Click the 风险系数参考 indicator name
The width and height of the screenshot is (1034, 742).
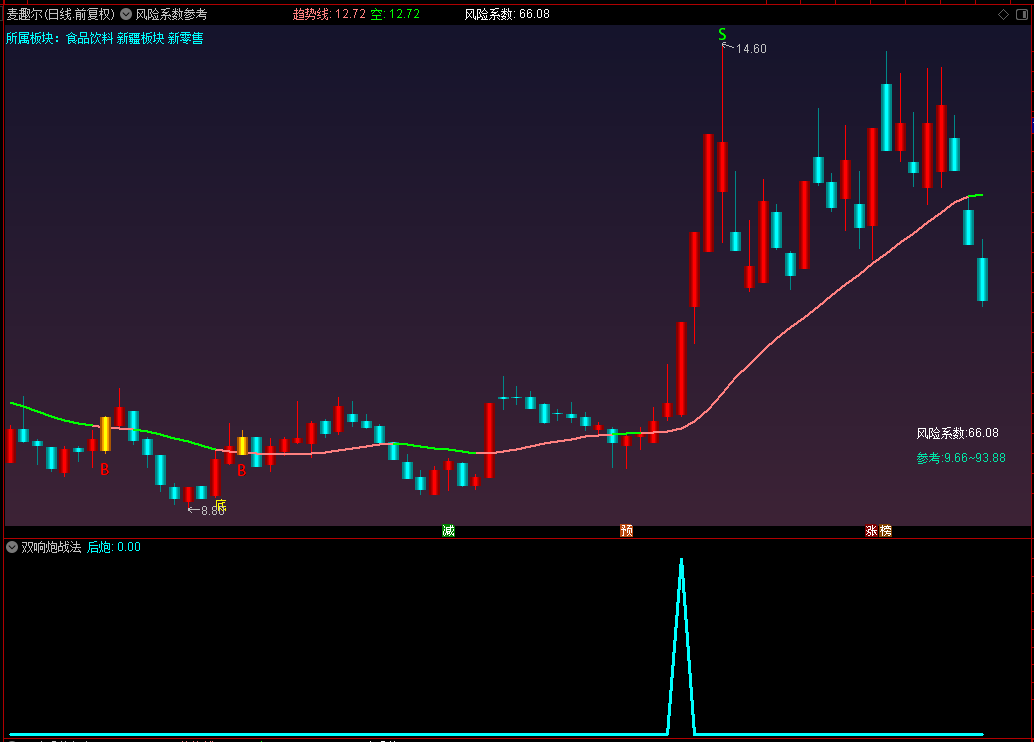[171, 14]
